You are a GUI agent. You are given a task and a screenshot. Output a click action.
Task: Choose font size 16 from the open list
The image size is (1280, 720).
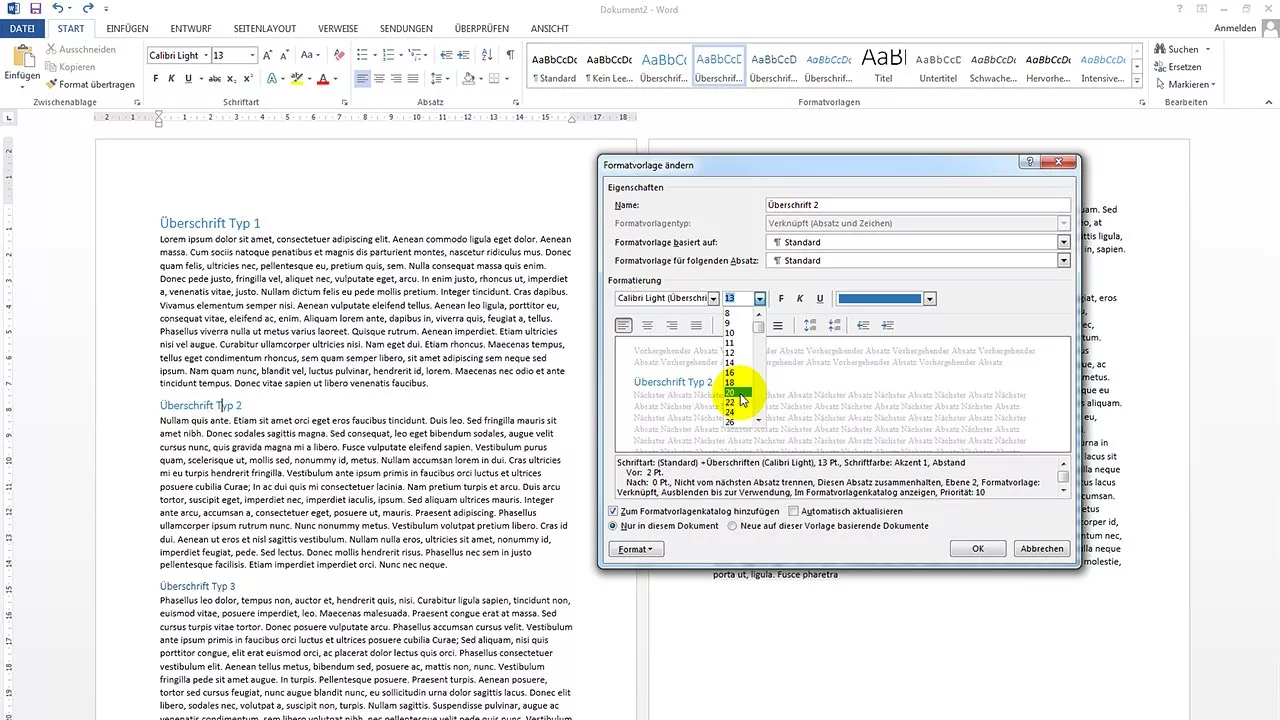point(729,372)
